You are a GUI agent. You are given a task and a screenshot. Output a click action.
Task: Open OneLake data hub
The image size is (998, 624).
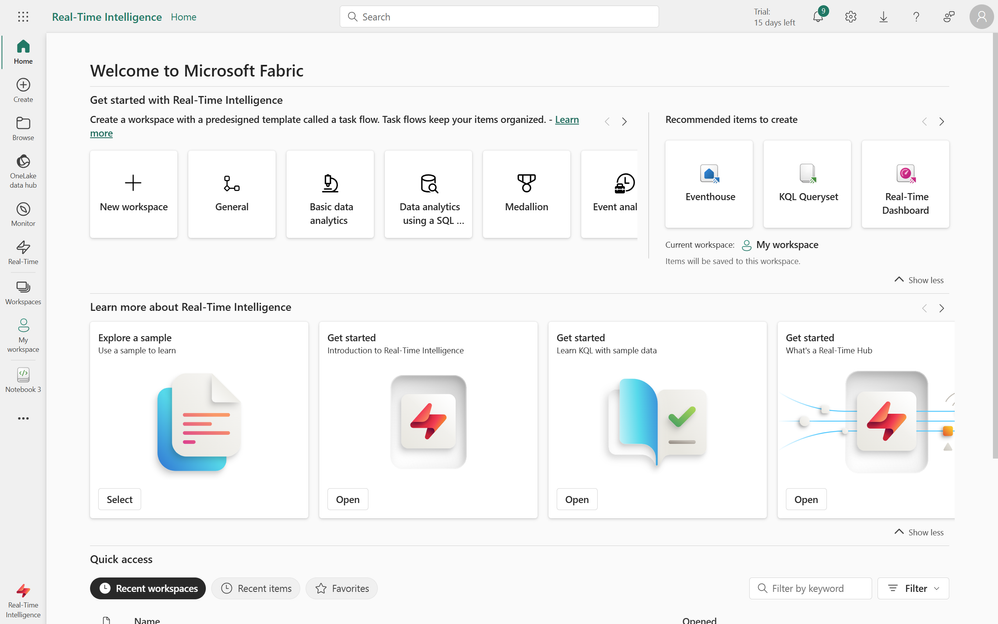23,171
